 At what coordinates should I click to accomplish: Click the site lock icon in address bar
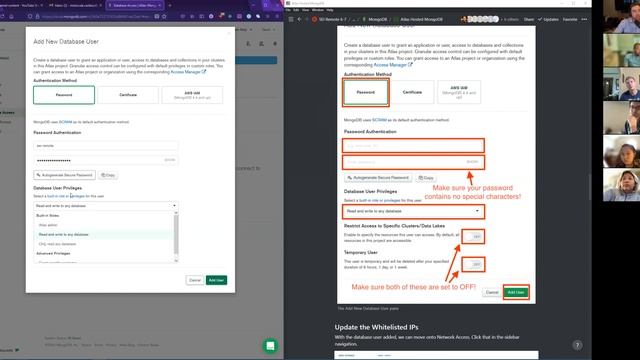click(x=37, y=16)
